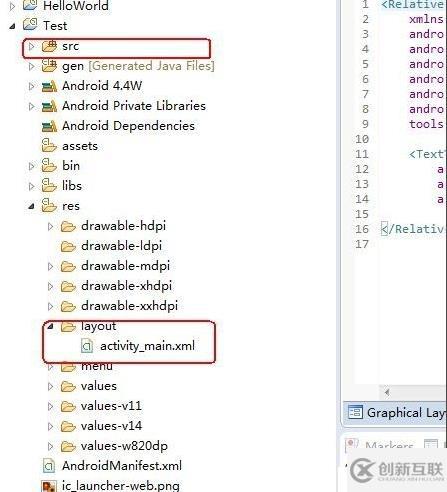Expand the values folder arrow
Viewport: 447px width, 492px height.
pos(50,386)
